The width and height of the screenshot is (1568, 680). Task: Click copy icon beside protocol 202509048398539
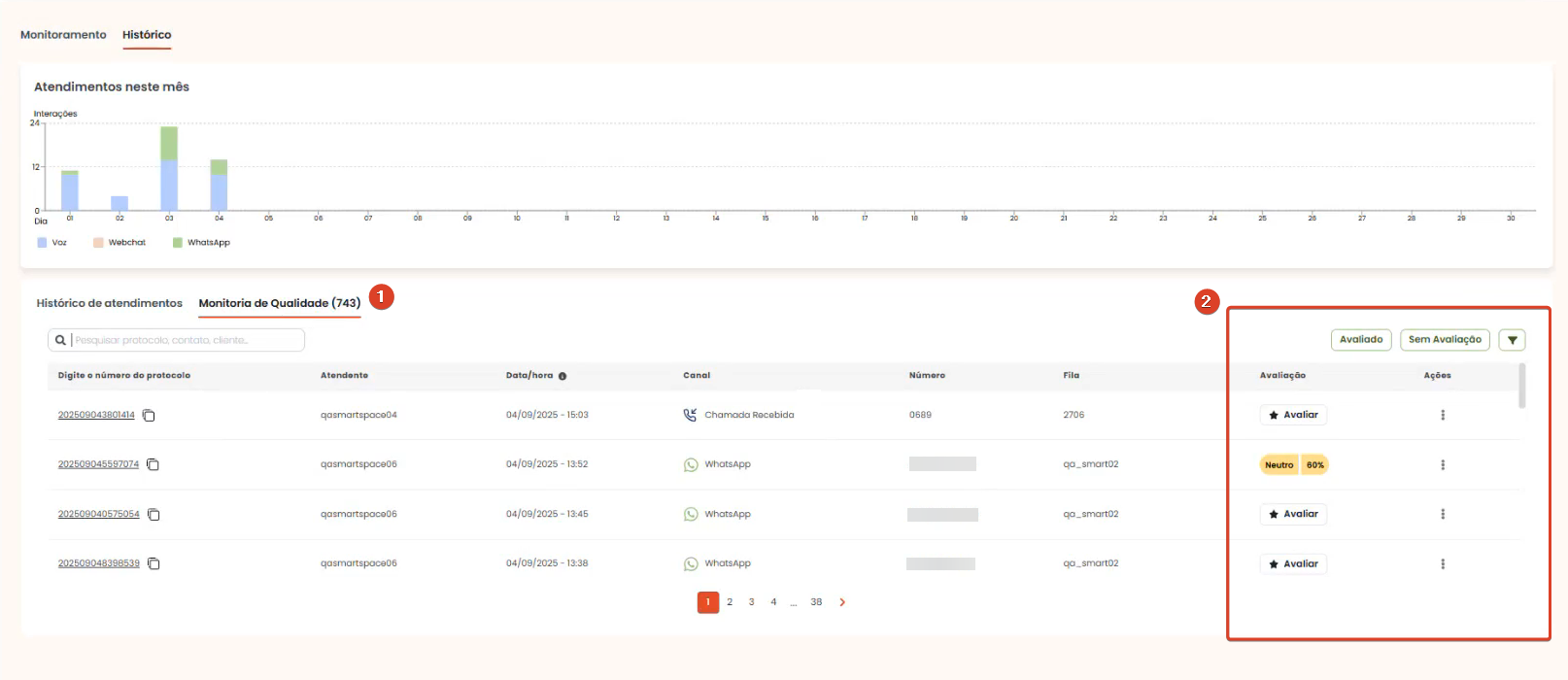(153, 564)
